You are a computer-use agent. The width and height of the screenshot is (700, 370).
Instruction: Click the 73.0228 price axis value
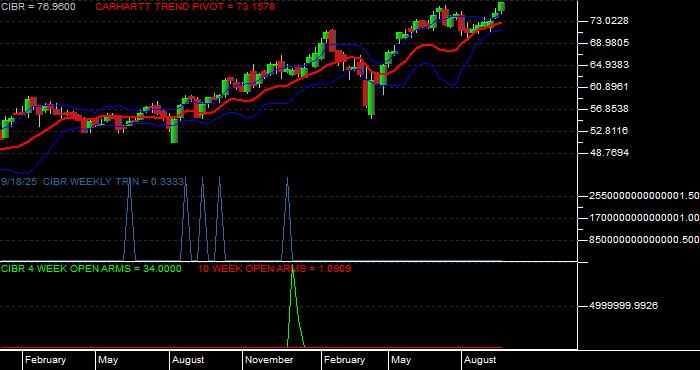coord(610,21)
